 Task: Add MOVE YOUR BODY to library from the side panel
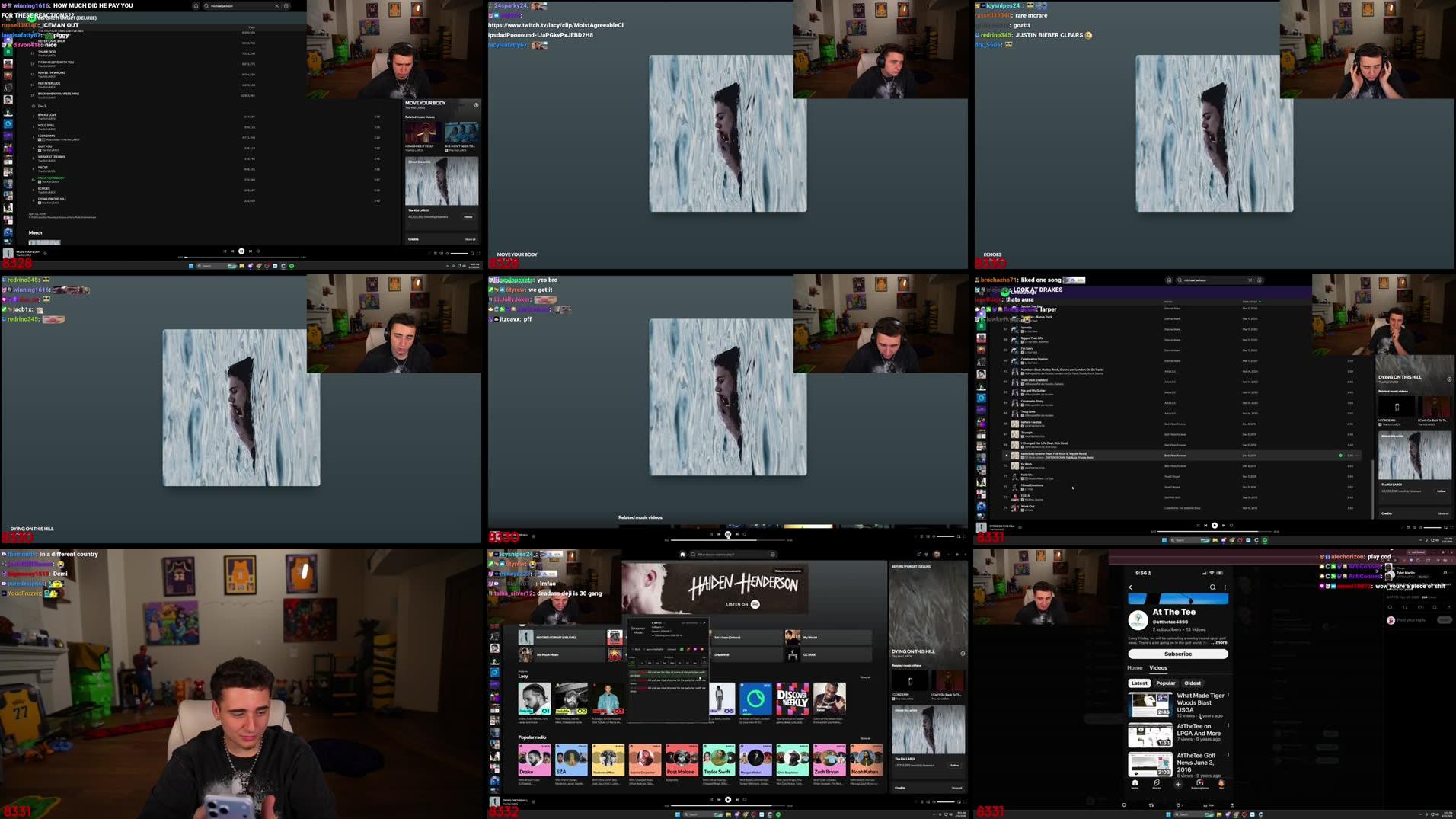tap(476, 104)
